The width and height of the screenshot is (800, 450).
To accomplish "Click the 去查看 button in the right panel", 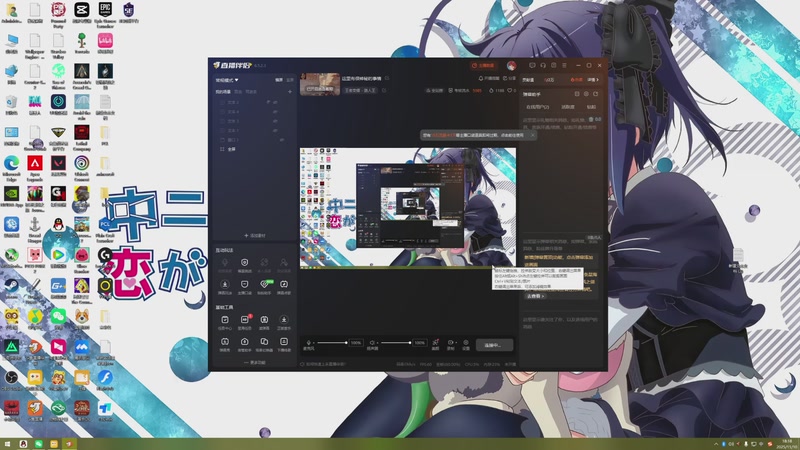I will [535, 296].
